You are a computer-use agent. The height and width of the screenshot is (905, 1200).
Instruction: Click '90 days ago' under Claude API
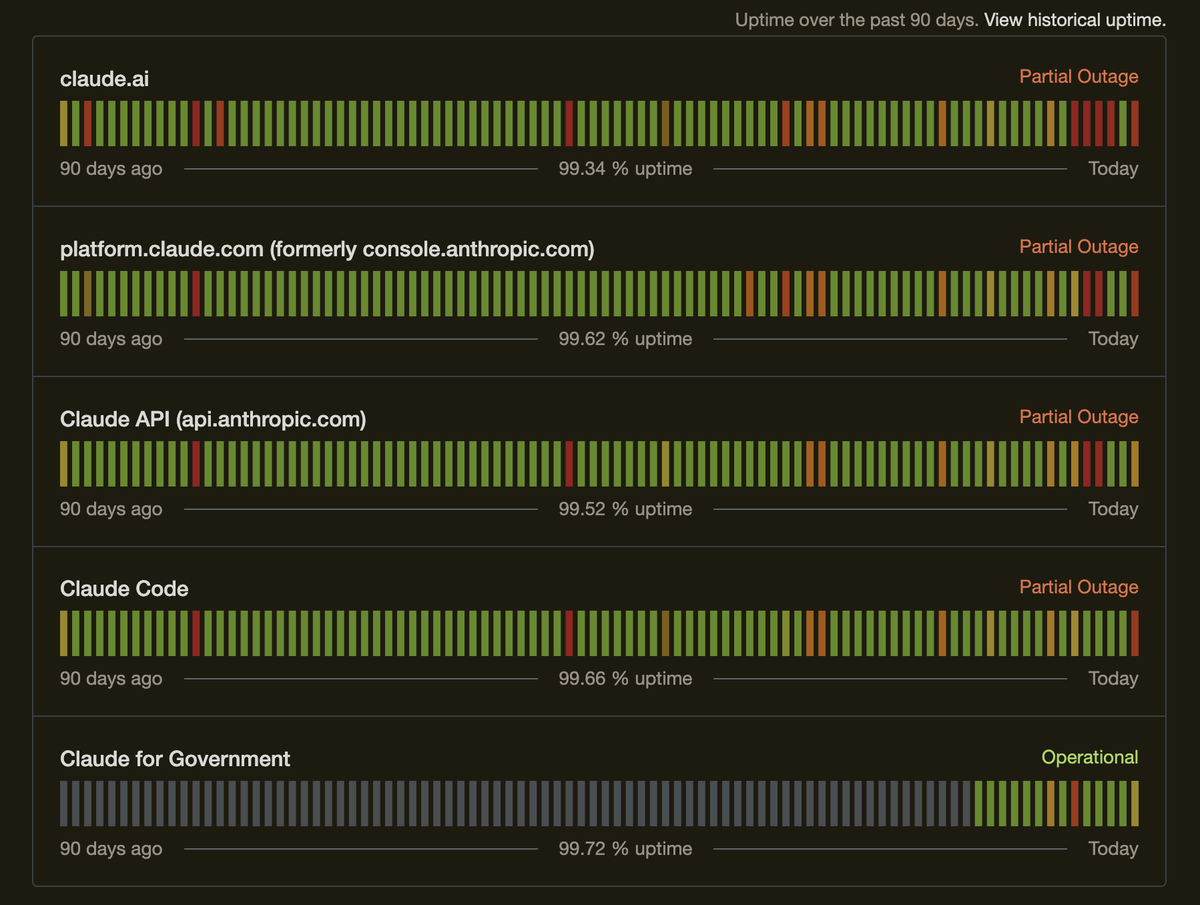(111, 509)
